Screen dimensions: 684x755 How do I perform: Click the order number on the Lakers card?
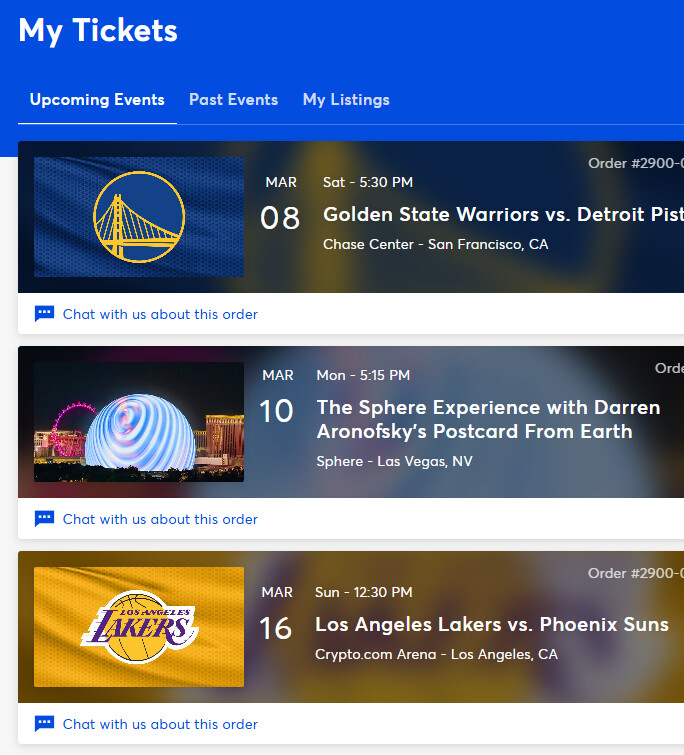[x=636, y=573]
